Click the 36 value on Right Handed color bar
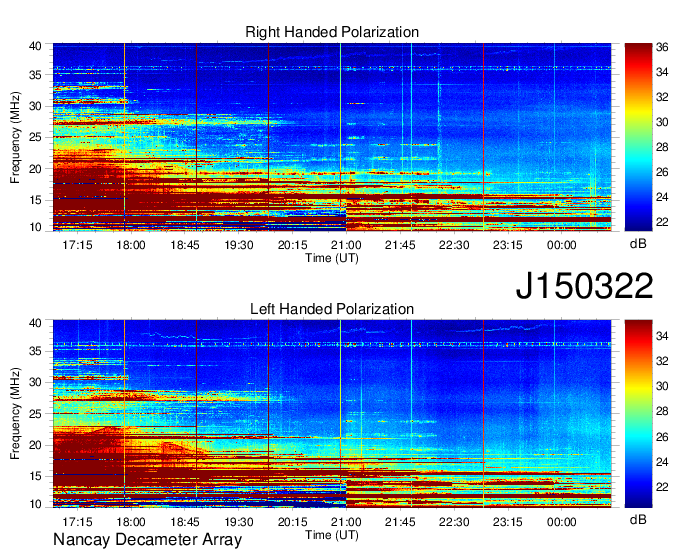The image size is (680, 552). pos(662,47)
